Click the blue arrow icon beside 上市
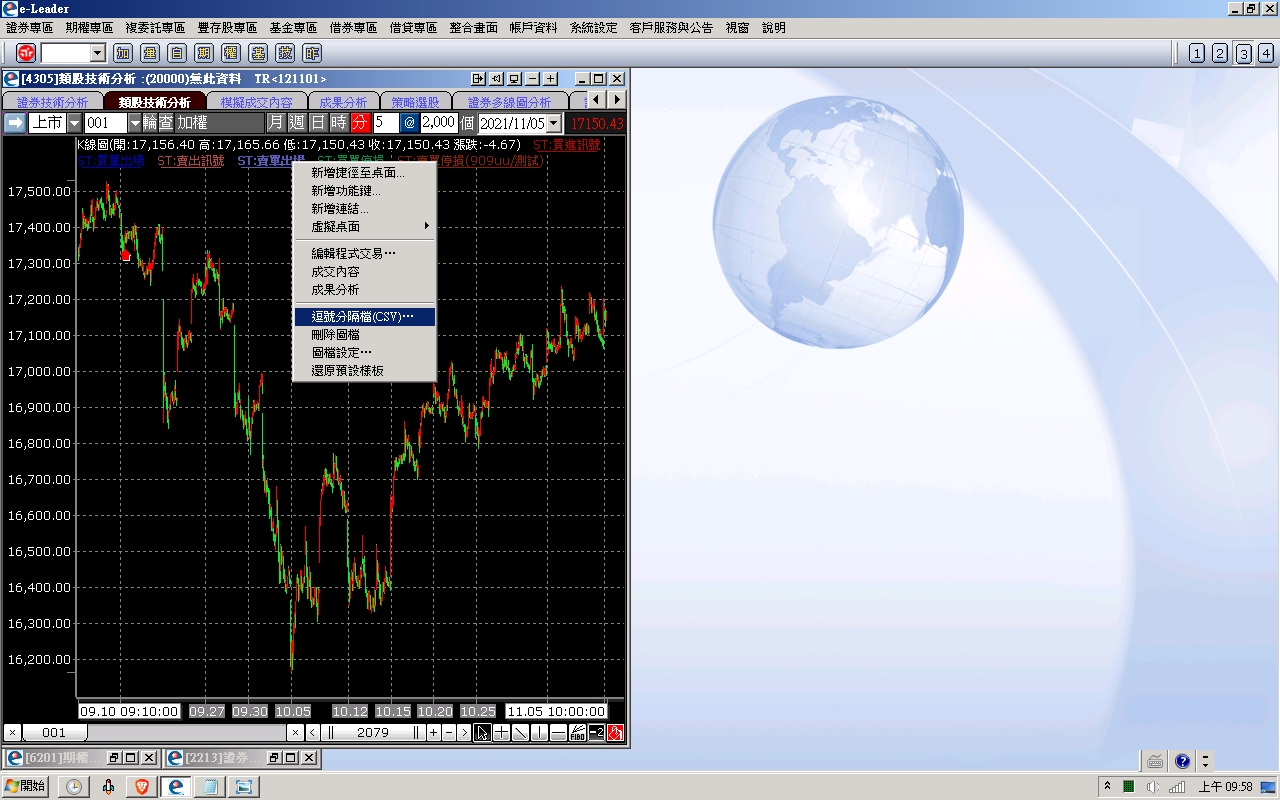 [x=15, y=123]
